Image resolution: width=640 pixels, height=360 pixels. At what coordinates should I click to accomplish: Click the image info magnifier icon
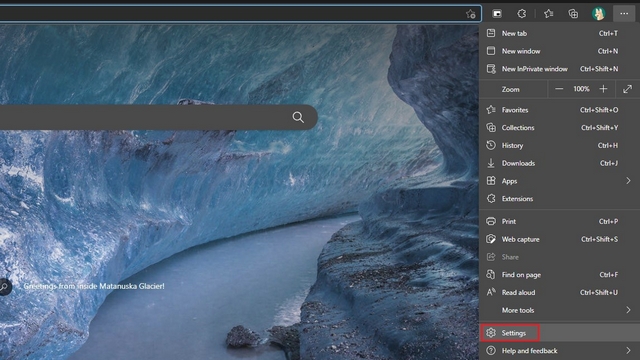pyautogui.click(x=4, y=287)
